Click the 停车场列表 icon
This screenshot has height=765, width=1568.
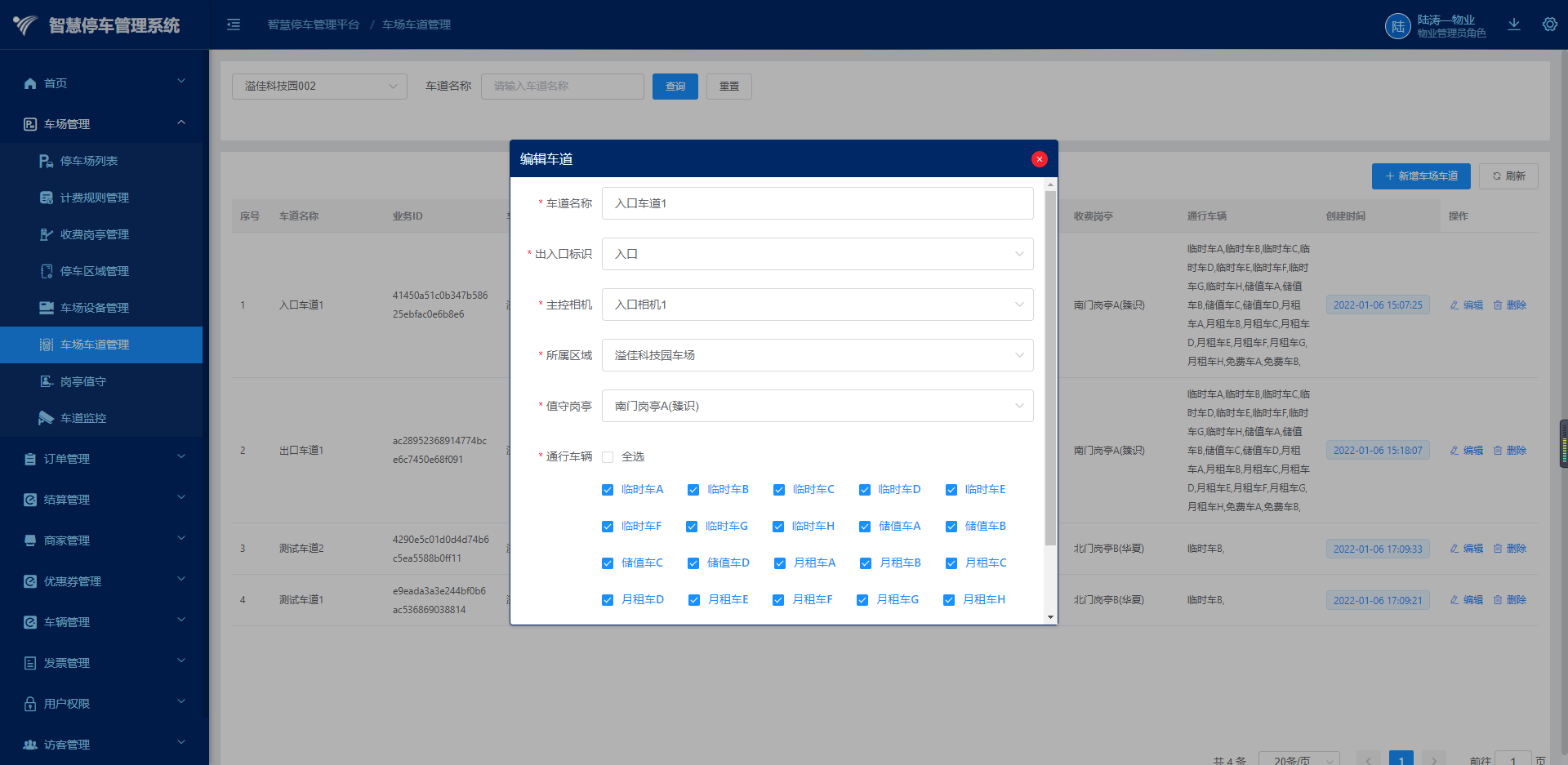pos(47,161)
